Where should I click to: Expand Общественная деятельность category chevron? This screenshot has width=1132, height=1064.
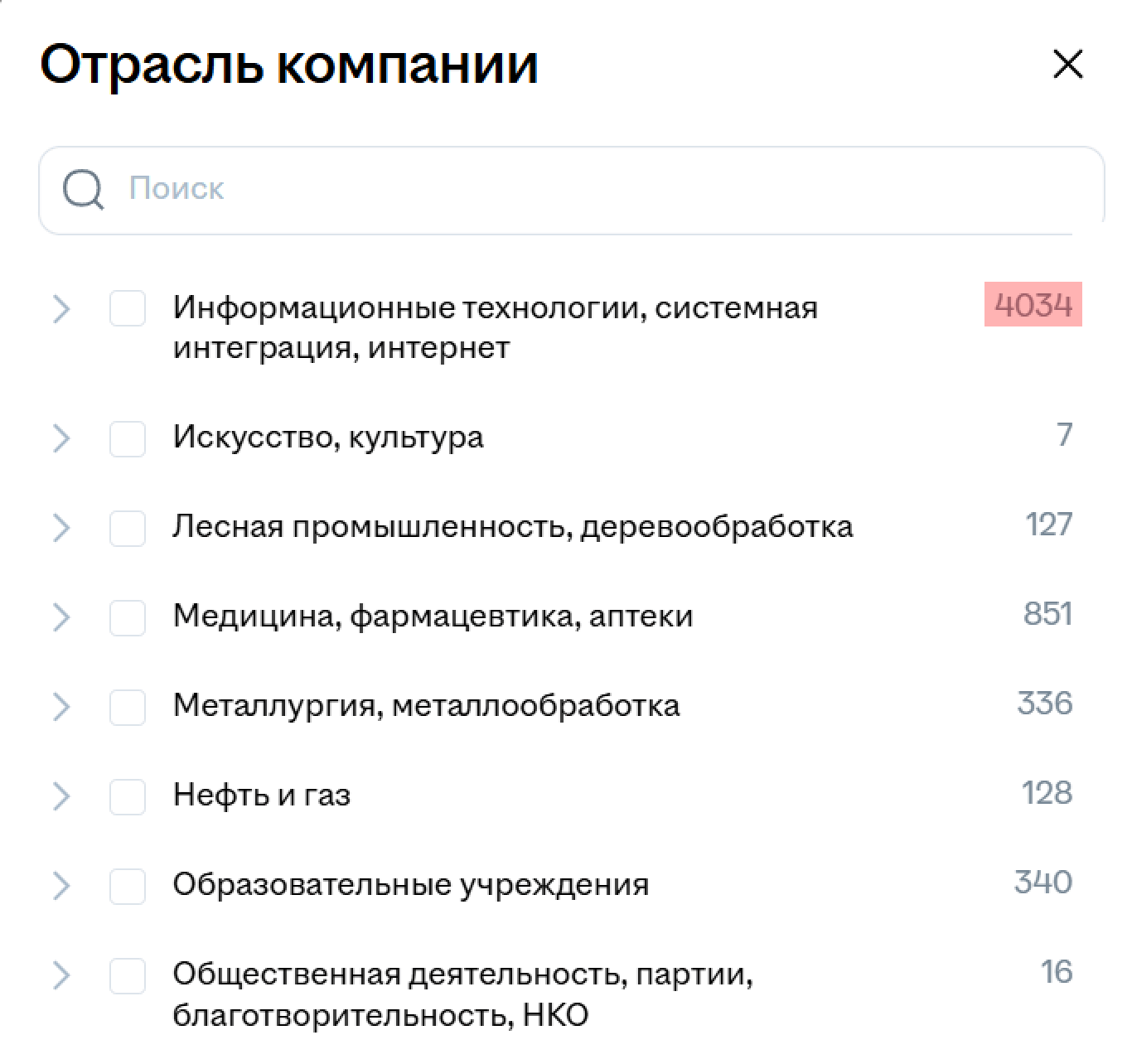coord(61,975)
